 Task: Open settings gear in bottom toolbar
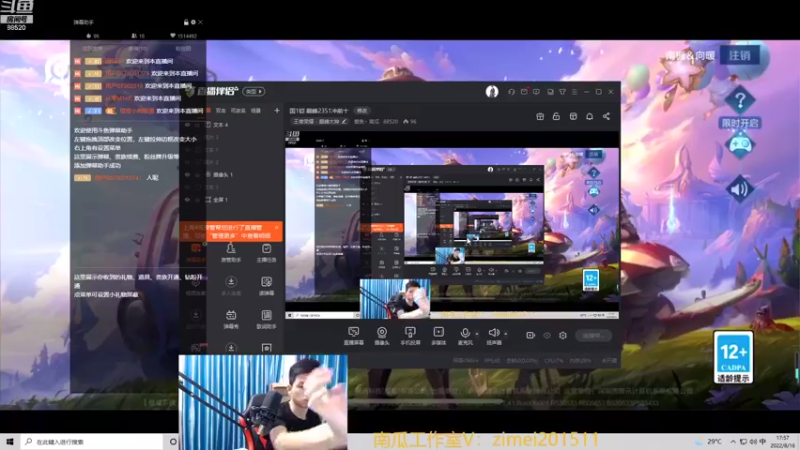pos(563,335)
